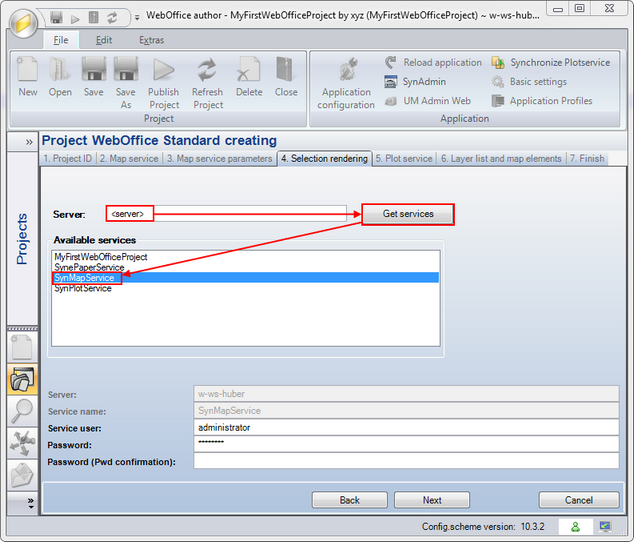Click into the Server input field
The width and height of the screenshot is (634, 542).
(x=226, y=214)
